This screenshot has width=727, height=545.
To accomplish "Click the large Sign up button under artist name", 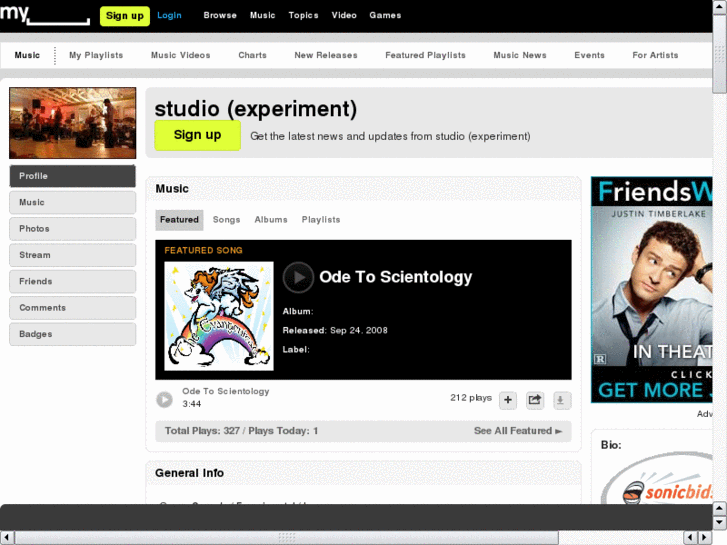I will 198,135.
